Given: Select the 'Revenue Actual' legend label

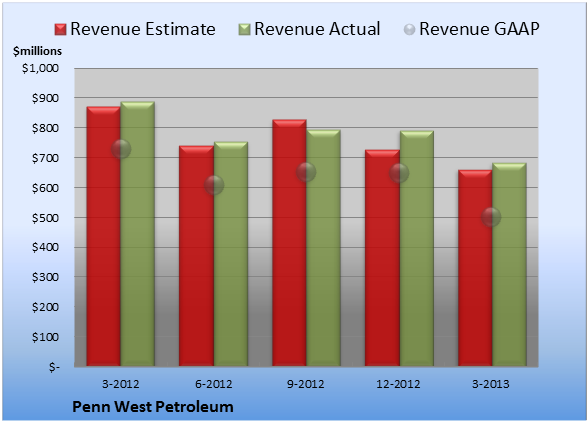Looking at the screenshot, I should point(317,29).
